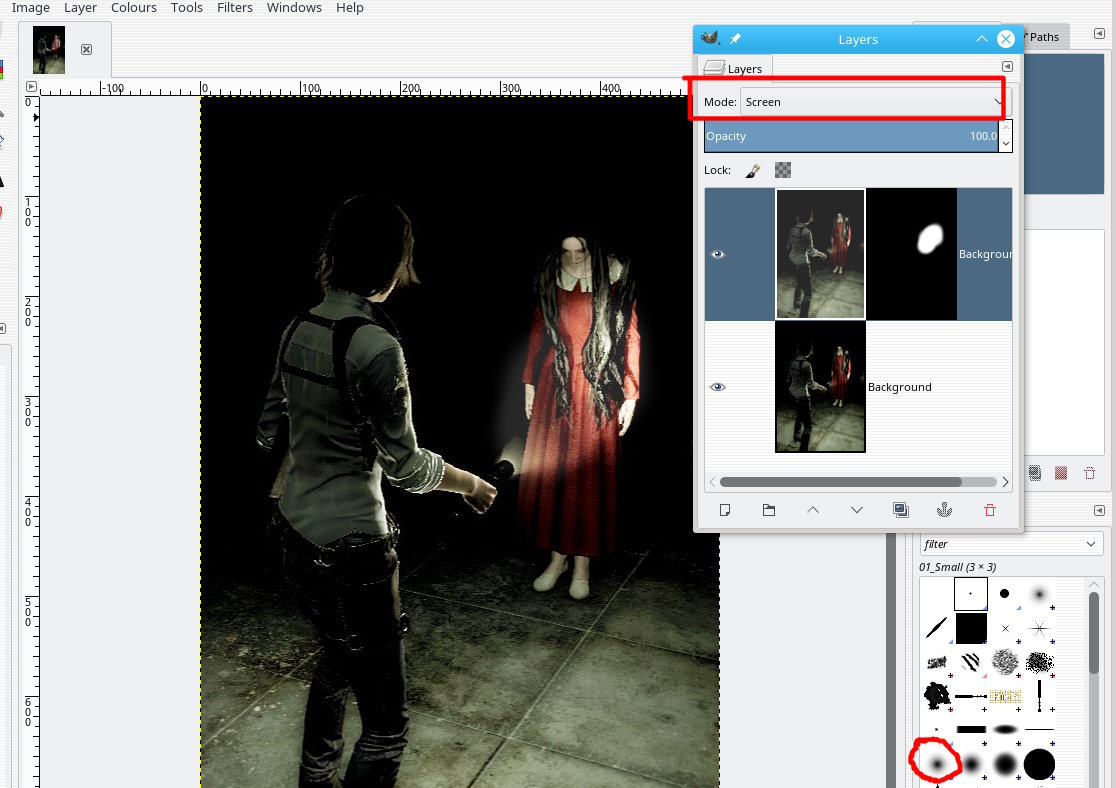Select the Layers tab in Layers dialog

coord(735,68)
